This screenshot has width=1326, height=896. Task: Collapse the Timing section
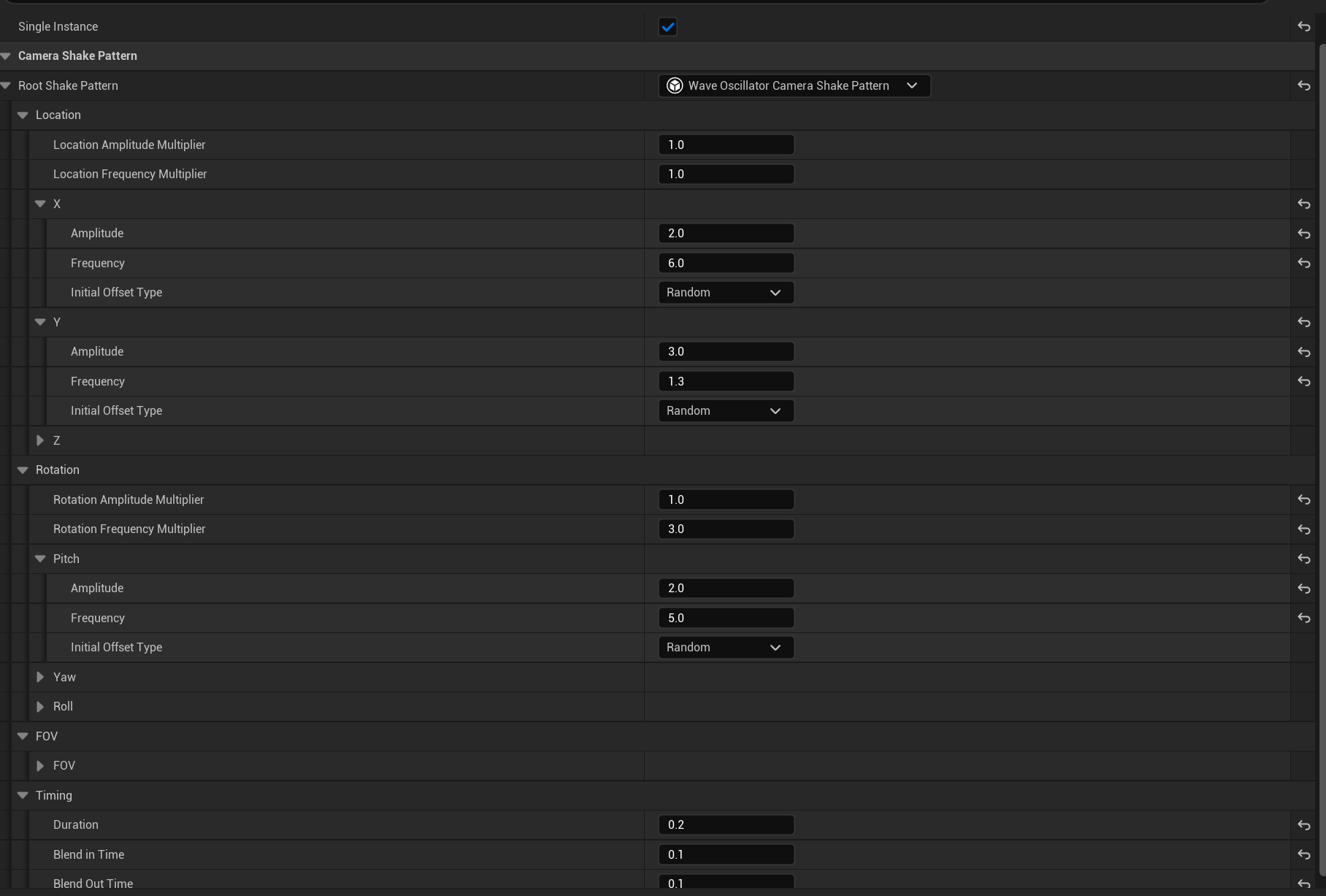click(23, 795)
